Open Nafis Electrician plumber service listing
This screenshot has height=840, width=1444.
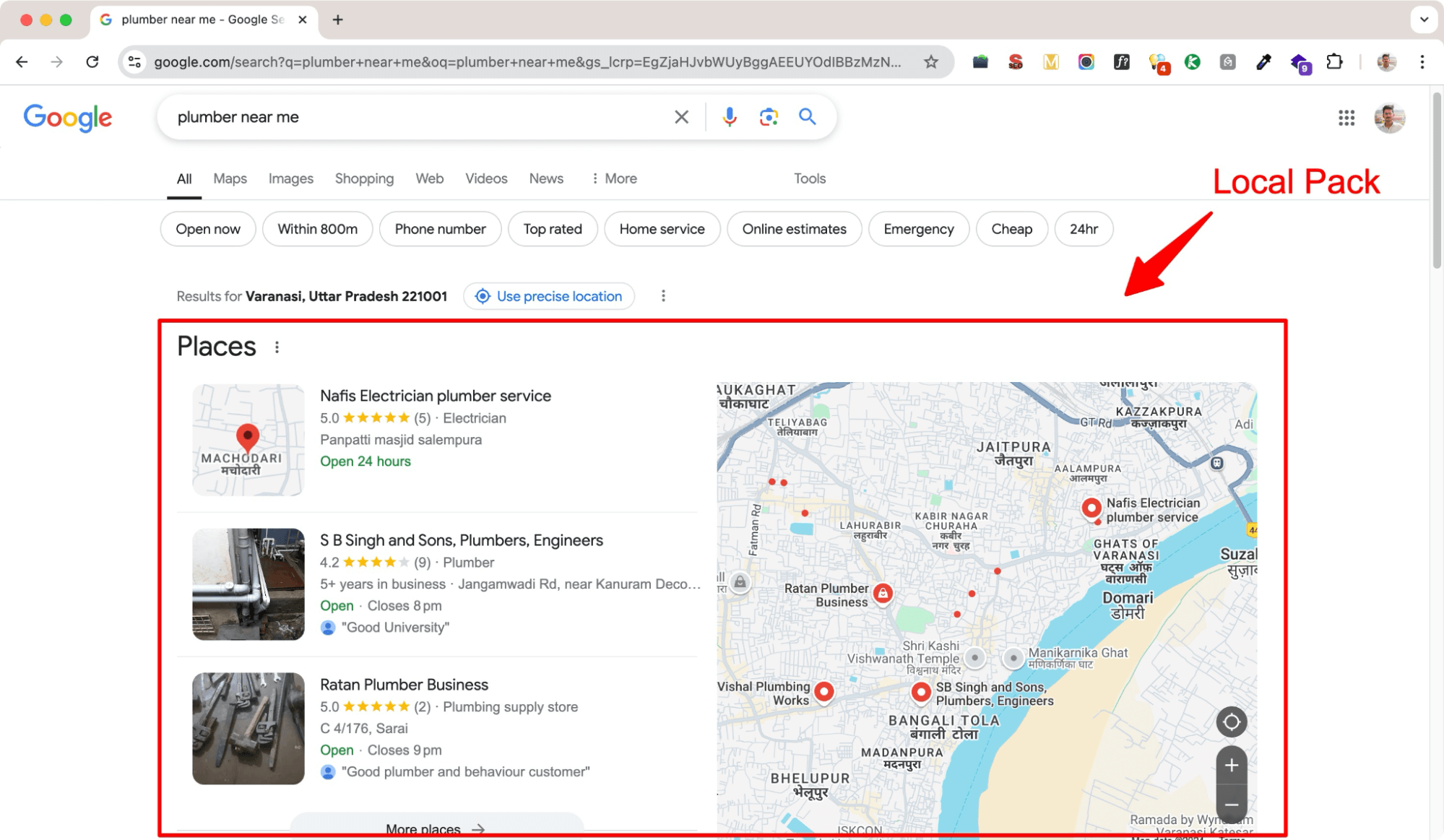point(436,396)
